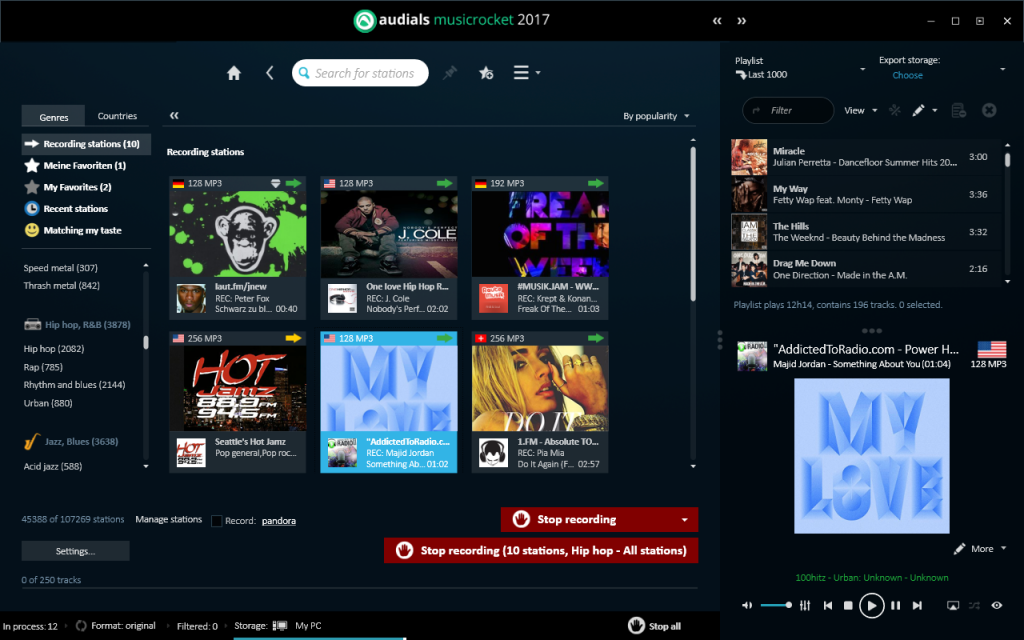This screenshot has height=640, width=1024.
Task: Expand the playlist View dropdown
Action: click(x=860, y=110)
